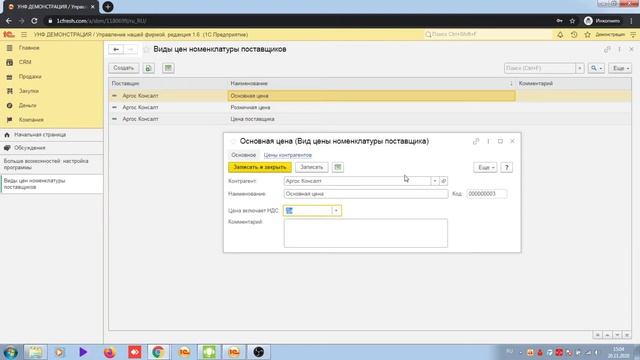This screenshot has height=360, width=640.
Task: Expand the Контрагент dropdown arrow
Action: pyautogui.click(x=435, y=181)
